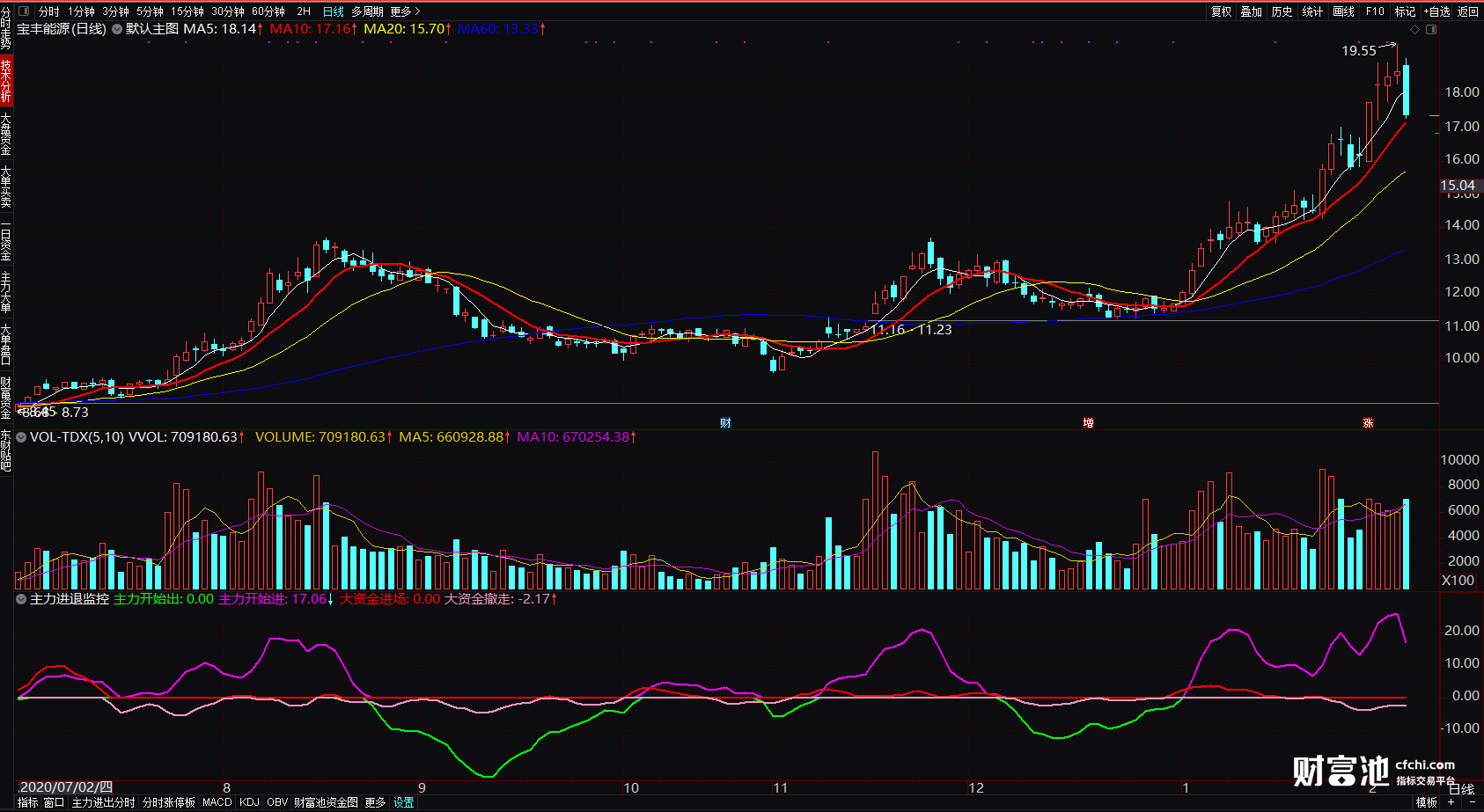Viewport: 1484px width, 812px height.
Task: Select the 3分钟 period
Action: 115,11
